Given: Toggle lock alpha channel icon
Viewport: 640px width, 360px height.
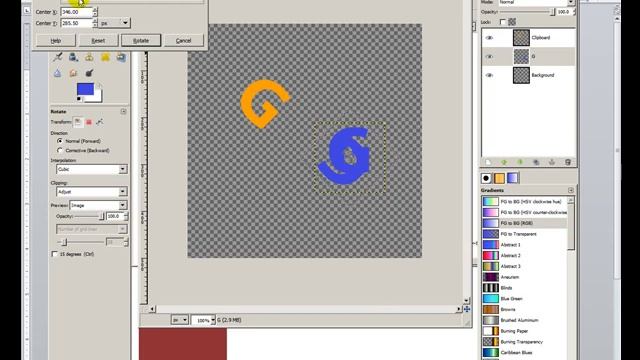Looking at the screenshot, I should tap(512, 22).
